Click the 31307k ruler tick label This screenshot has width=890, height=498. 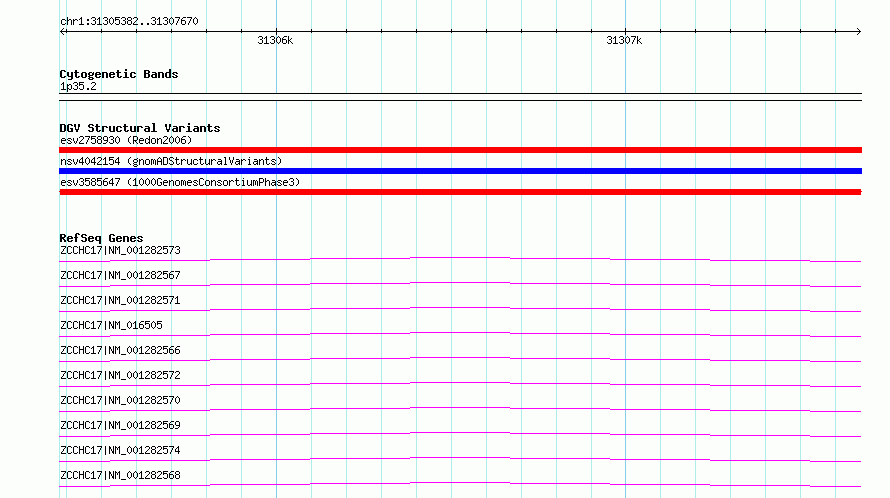pos(624,40)
